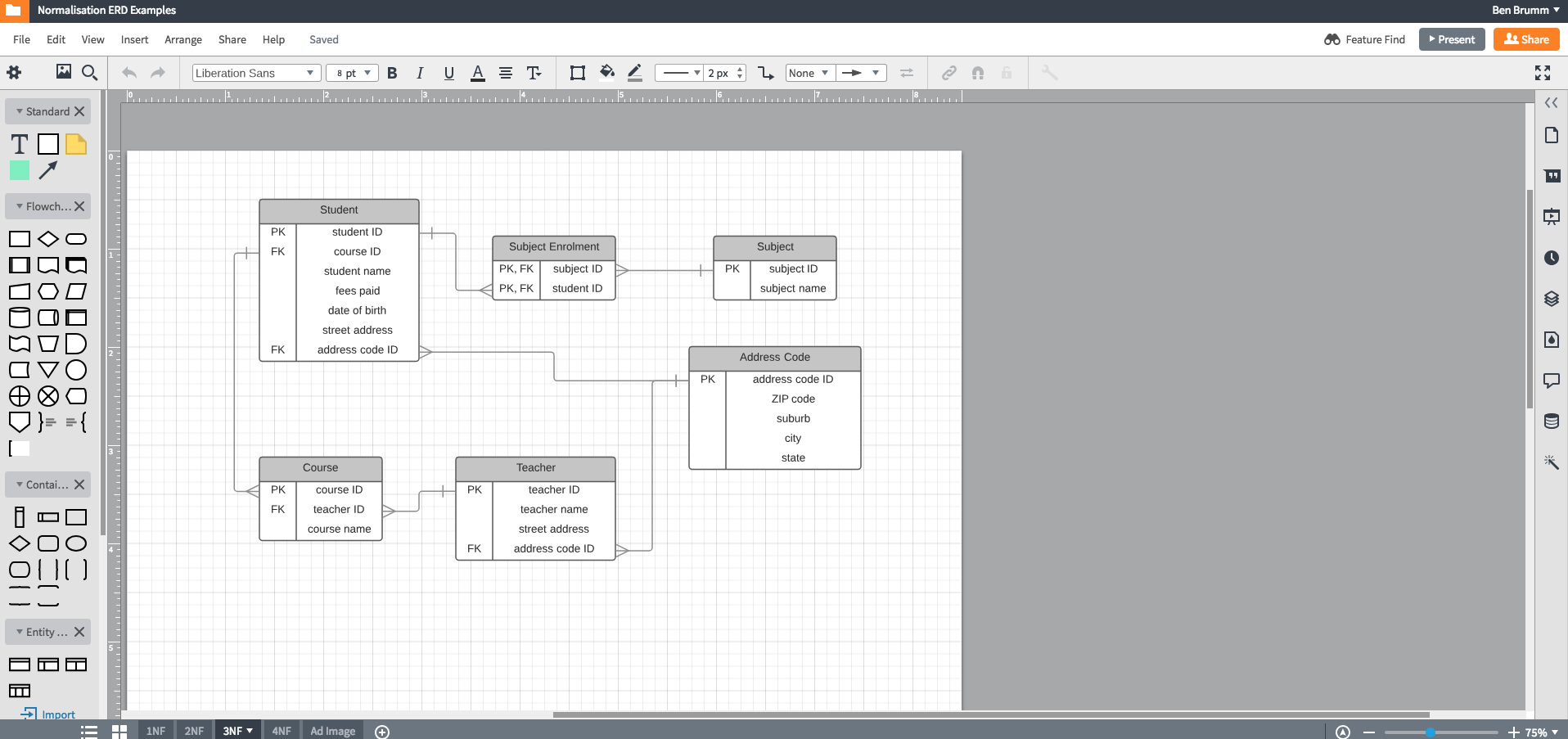Open the Liberation Sans font dropdown
The height and width of the screenshot is (739, 1568).
(x=255, y=73)
